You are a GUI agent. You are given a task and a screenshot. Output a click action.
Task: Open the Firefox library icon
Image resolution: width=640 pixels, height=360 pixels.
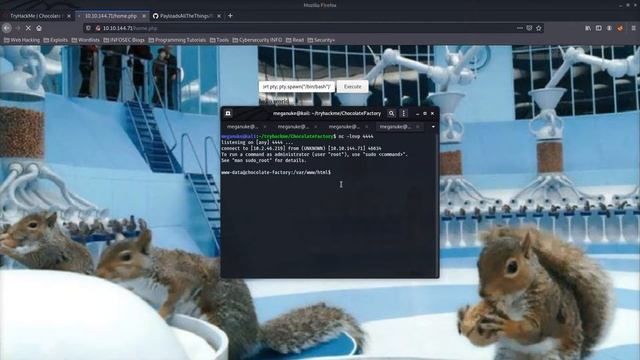pos(588,28)
